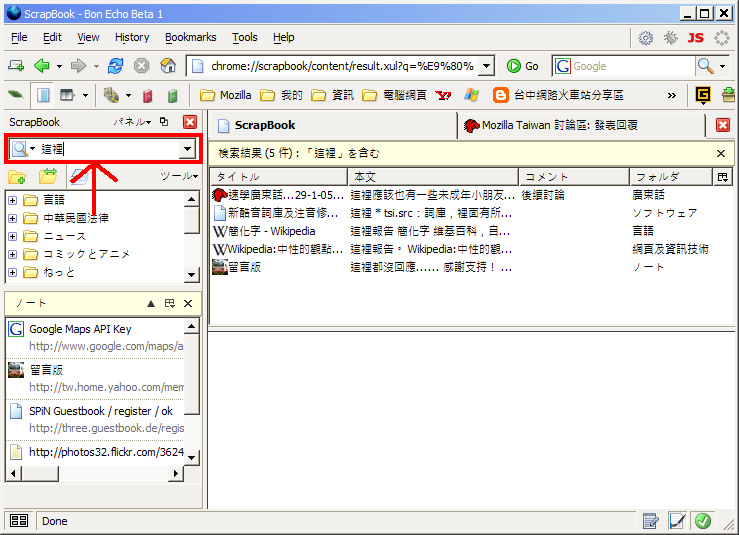739x535 pixels.
Task: Click the green arrows folder icon in sidebar
Action: click(x=48, y=177)
